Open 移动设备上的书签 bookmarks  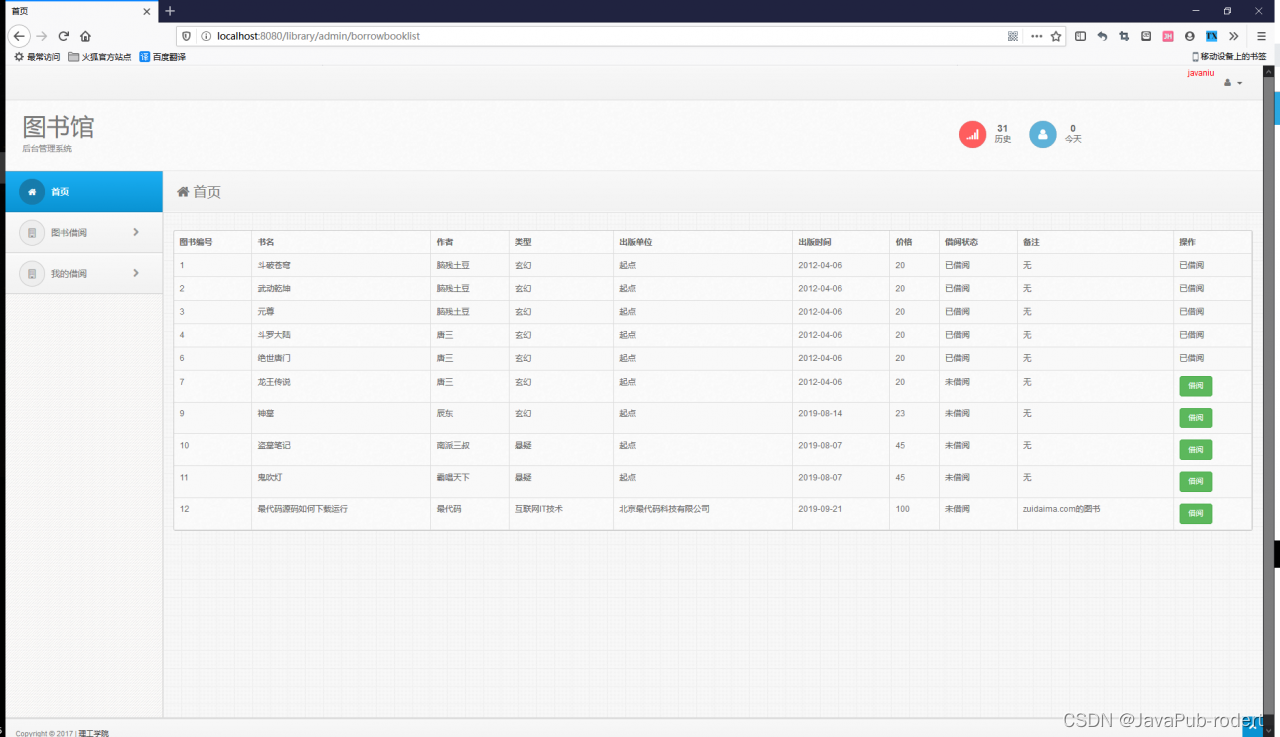pos(1228,57)
